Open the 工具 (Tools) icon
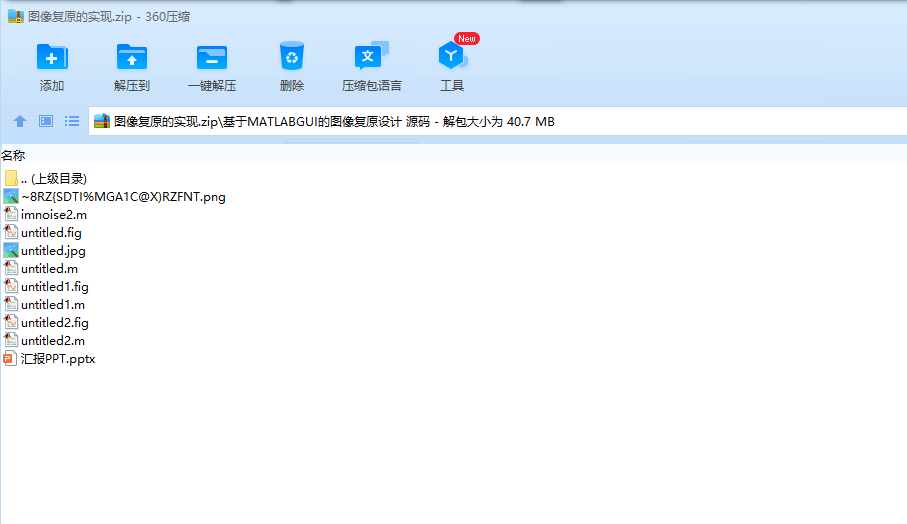Image resolution: width=907 pixels, height=524 pixels. (x=452, y=56)
